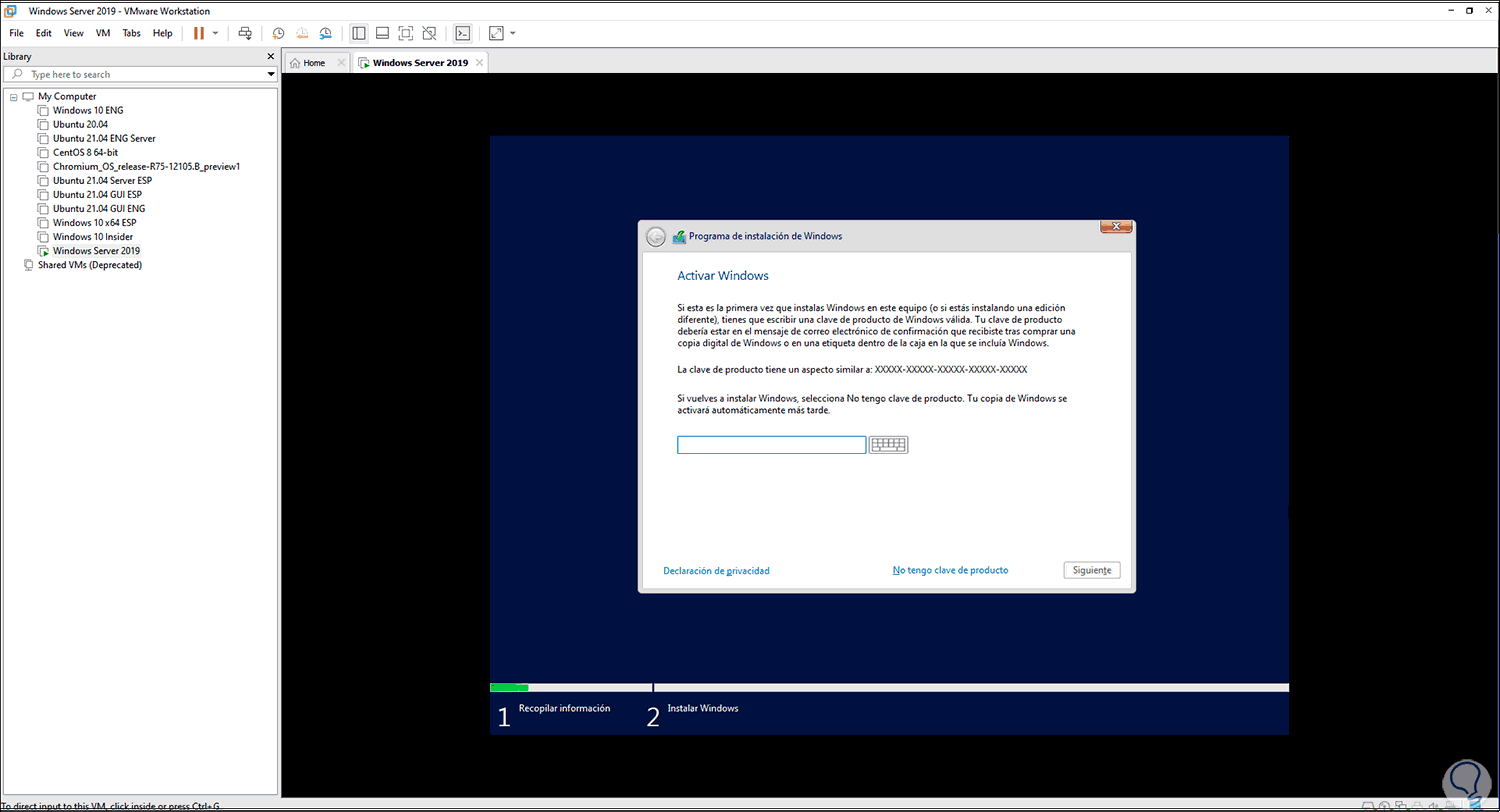Close the Library panel

pyautogui.click(x=270, y=57)
